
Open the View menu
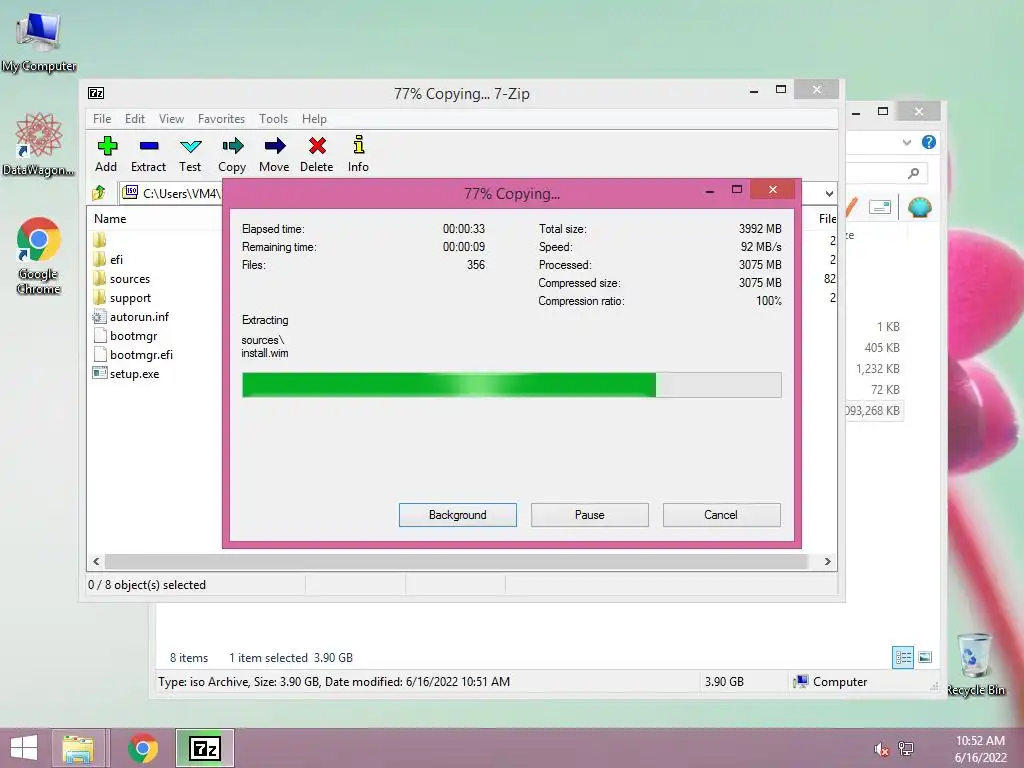click(x=171, y=119)
